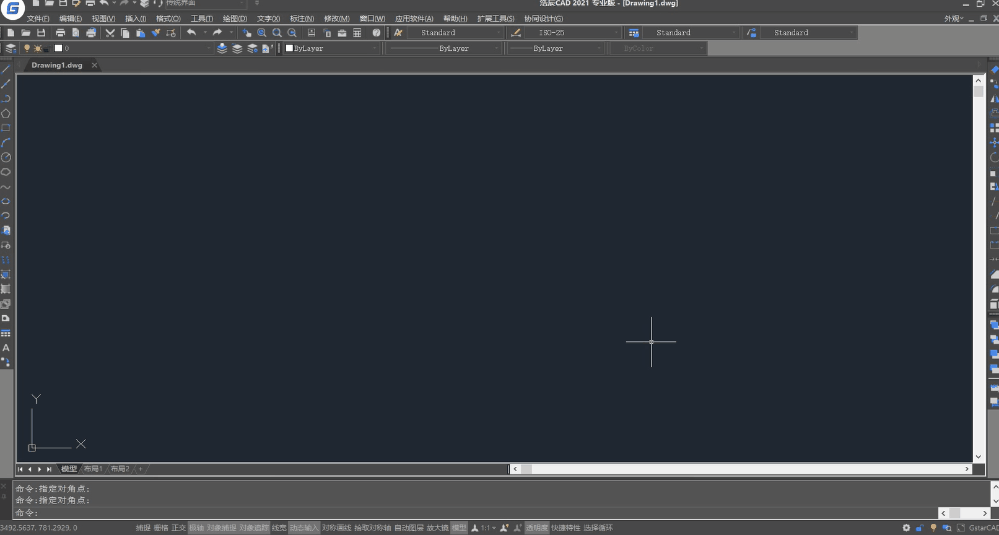Click the Help question mark icon
999x535 pixels.
coord(377,32)
